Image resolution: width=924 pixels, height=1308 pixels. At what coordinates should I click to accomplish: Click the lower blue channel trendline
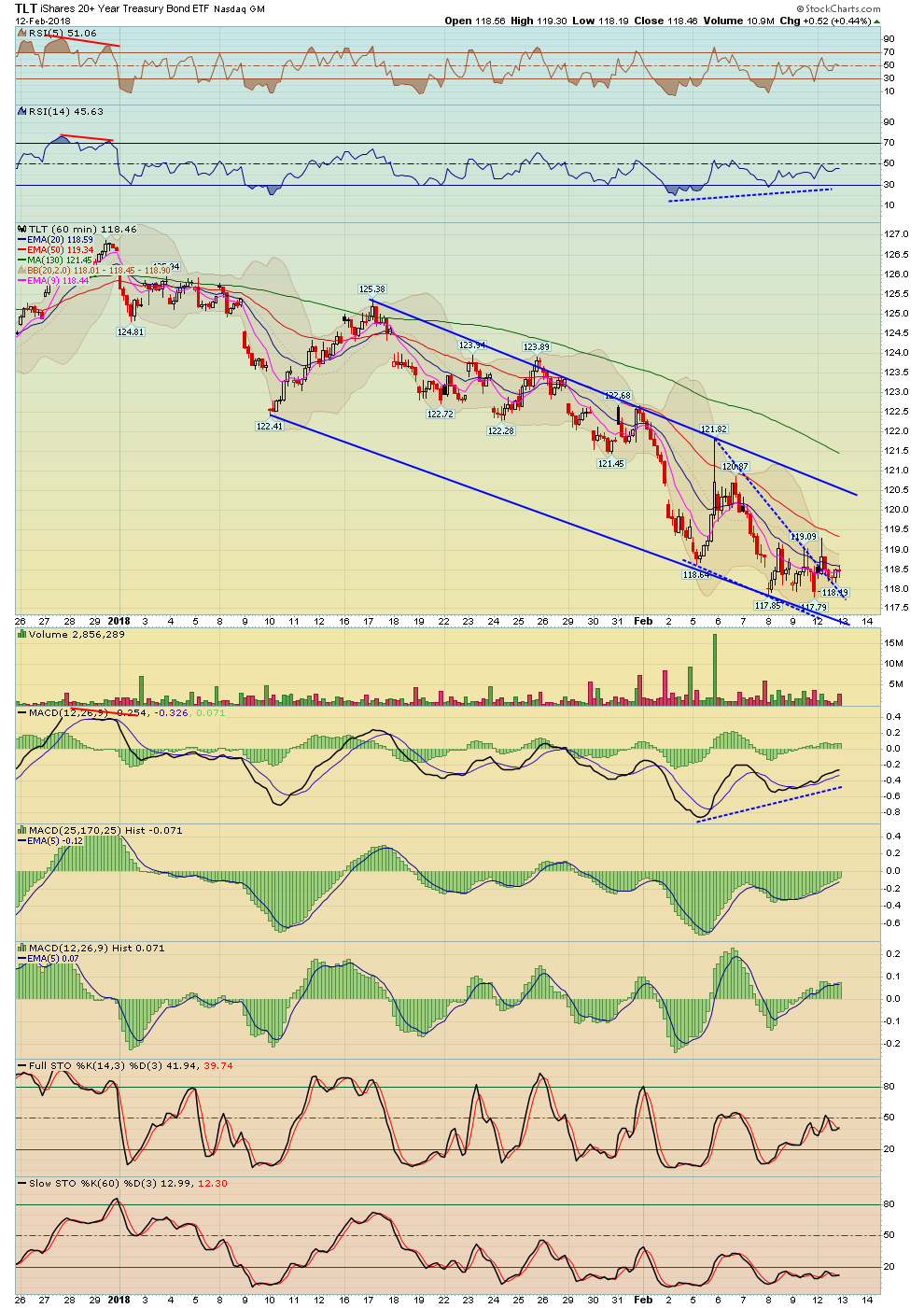pos(560,521)
